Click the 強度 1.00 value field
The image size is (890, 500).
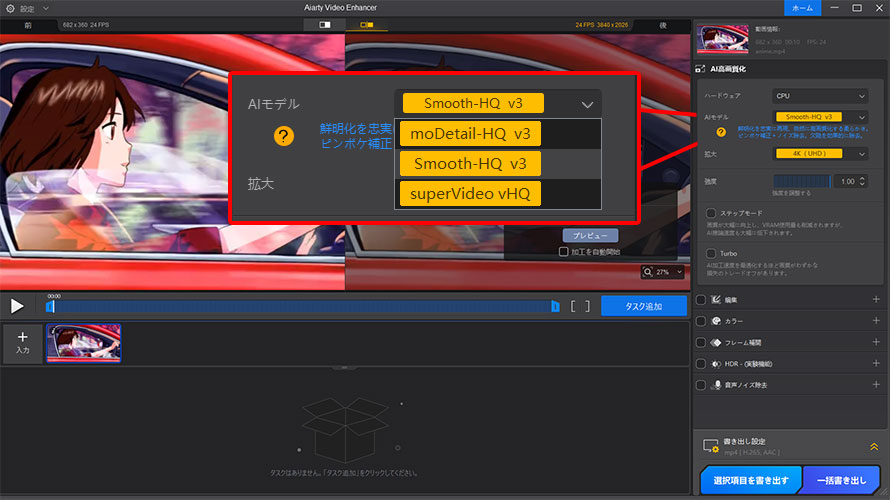coord(846,181)
